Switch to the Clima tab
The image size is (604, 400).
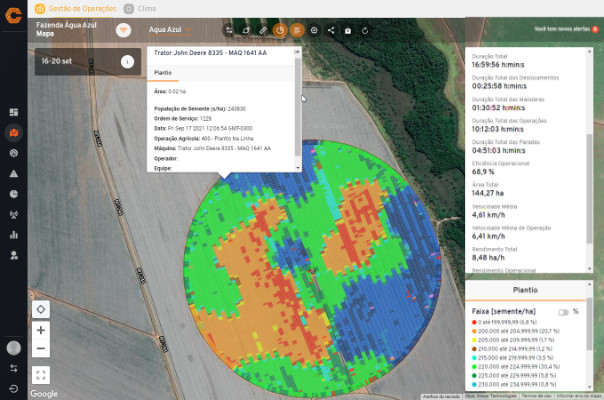tap(140, 8)
